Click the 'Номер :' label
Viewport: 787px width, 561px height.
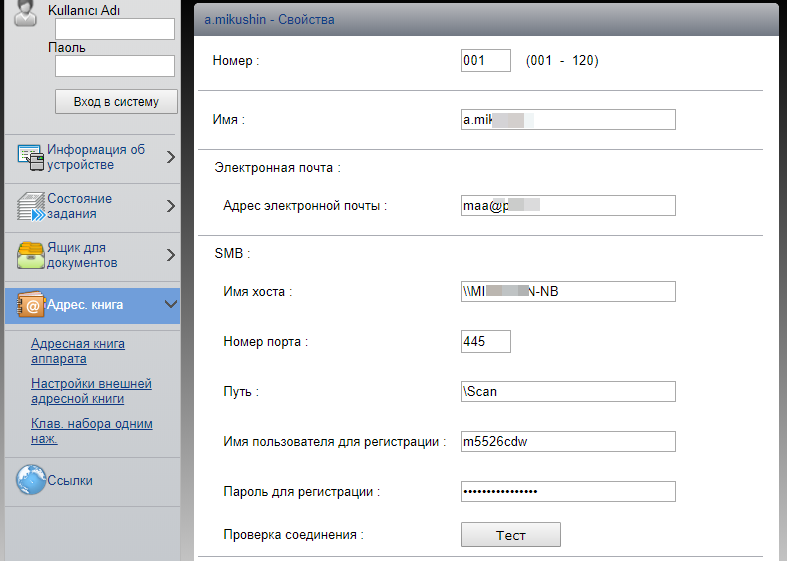point(236,61)
